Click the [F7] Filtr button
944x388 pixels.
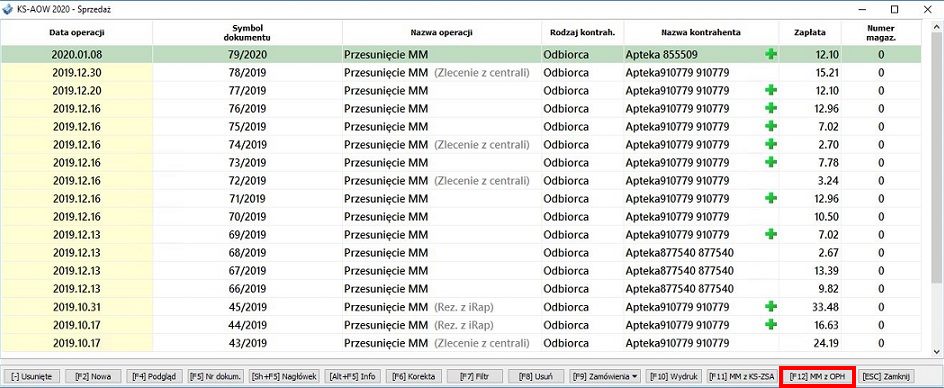coord(475,376)
